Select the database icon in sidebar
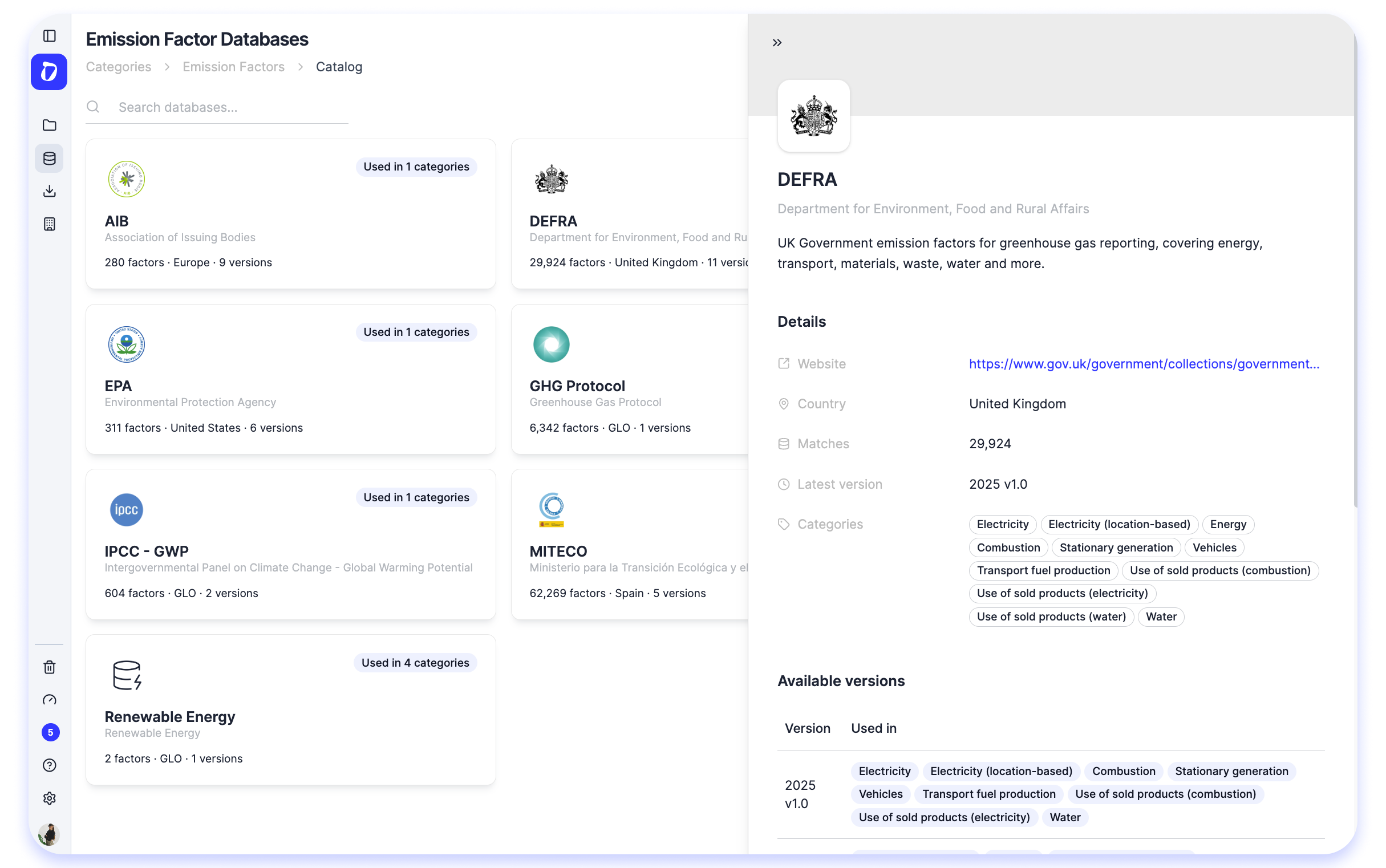Screen dimensions: 1386x868 (50, 159)
